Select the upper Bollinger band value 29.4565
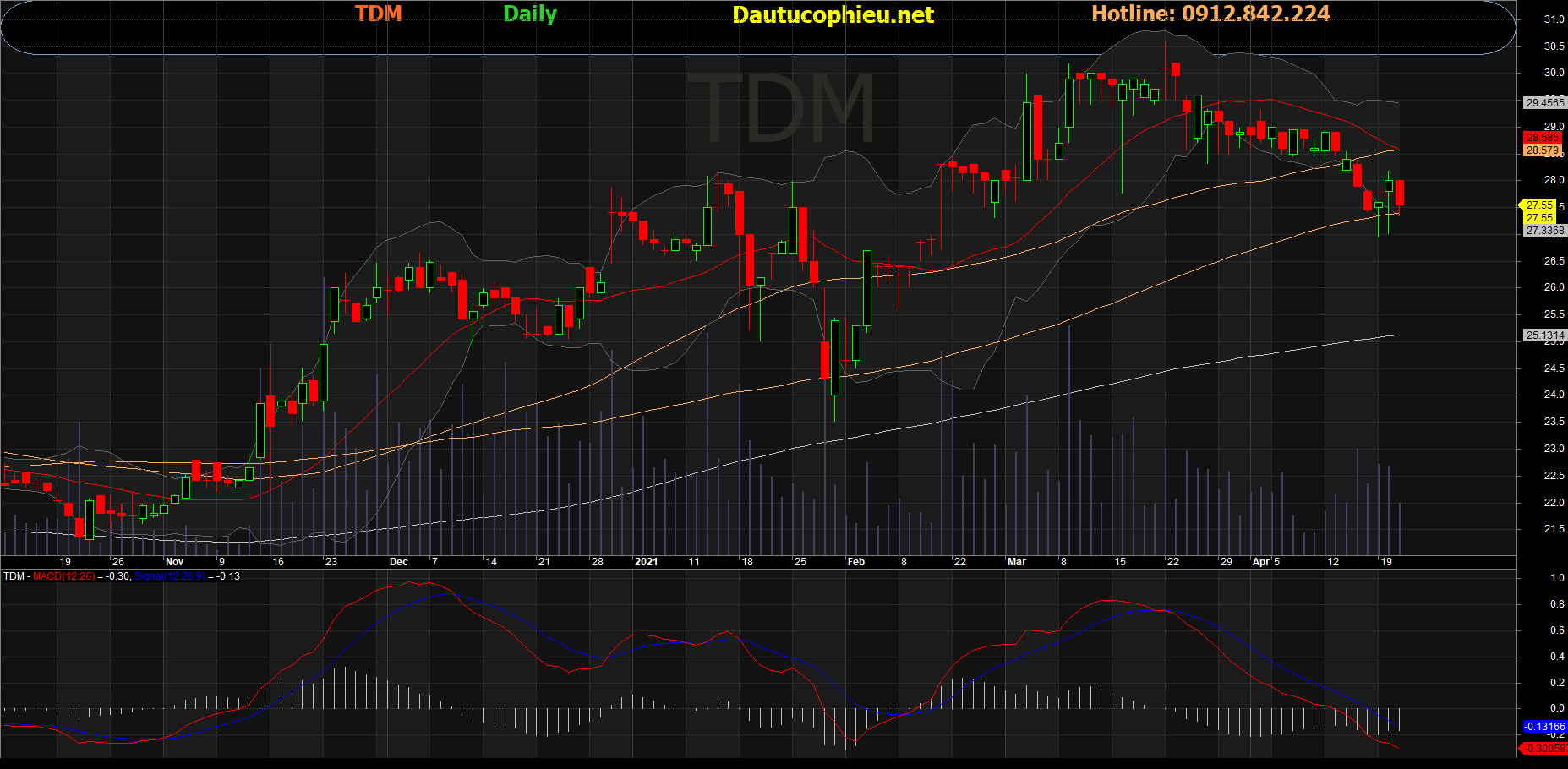 1544,103
